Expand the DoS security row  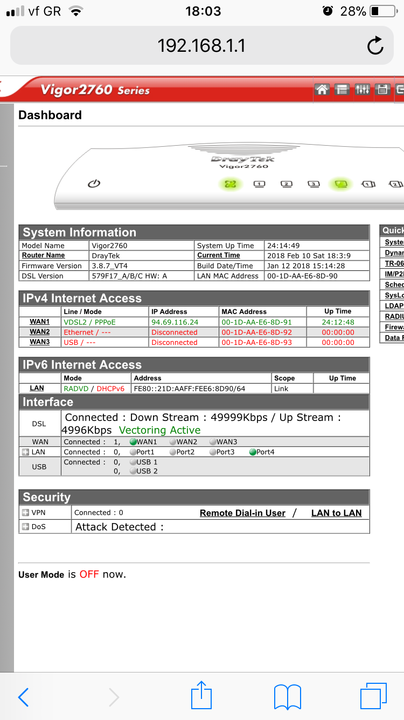(x=25, y=527)
